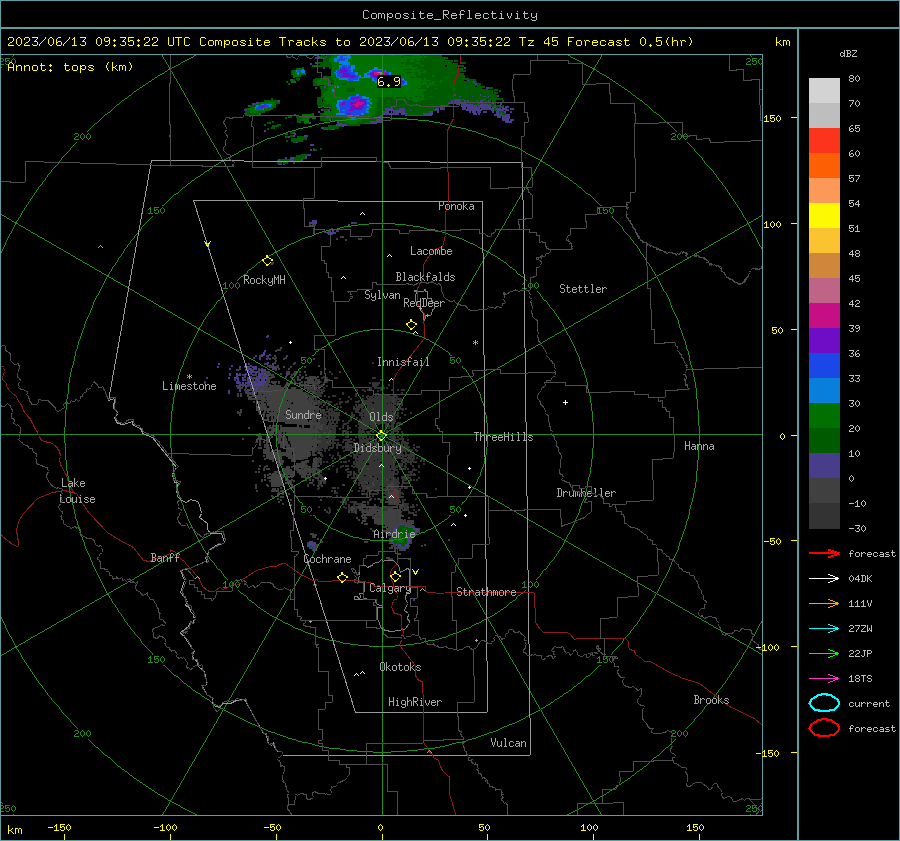The width and height of the screenshot is (900, 841).
Task: Click the Brooks label
Action: click(x=711, y=700)
